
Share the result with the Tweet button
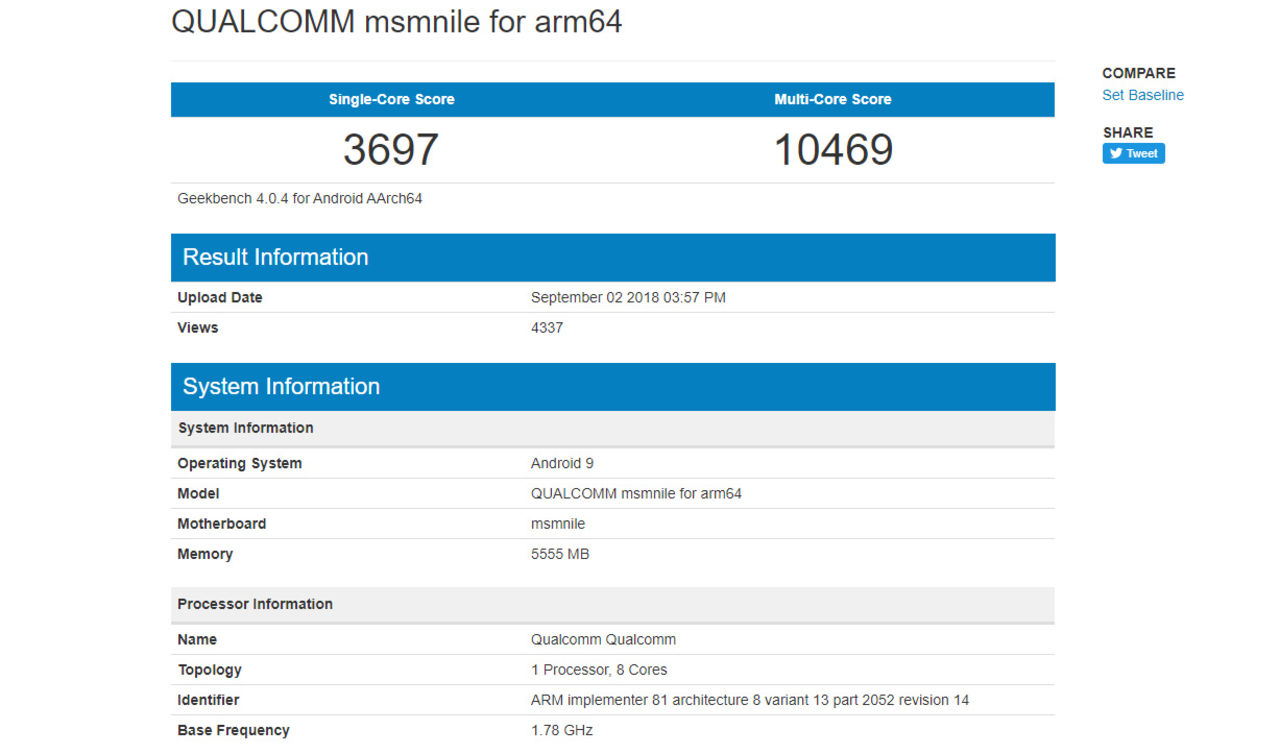point(1134,153)
